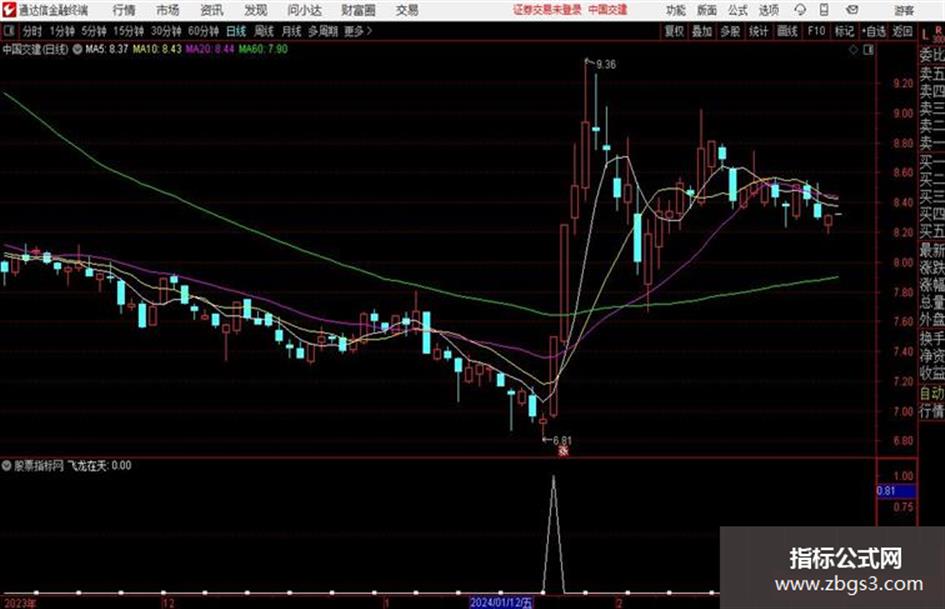Screen dimensions: 945x609
Task: Click the 6.81 low price label
Action: 562,441
